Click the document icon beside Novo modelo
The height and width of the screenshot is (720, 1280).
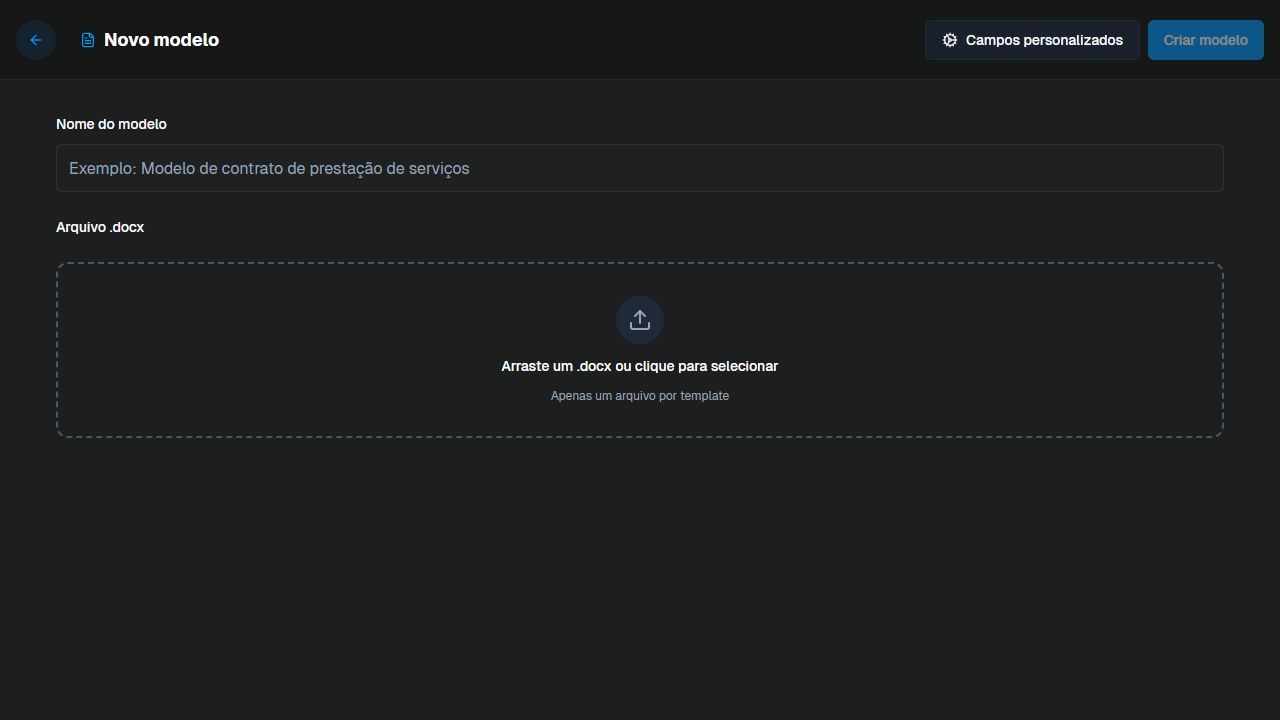[88, 40]
